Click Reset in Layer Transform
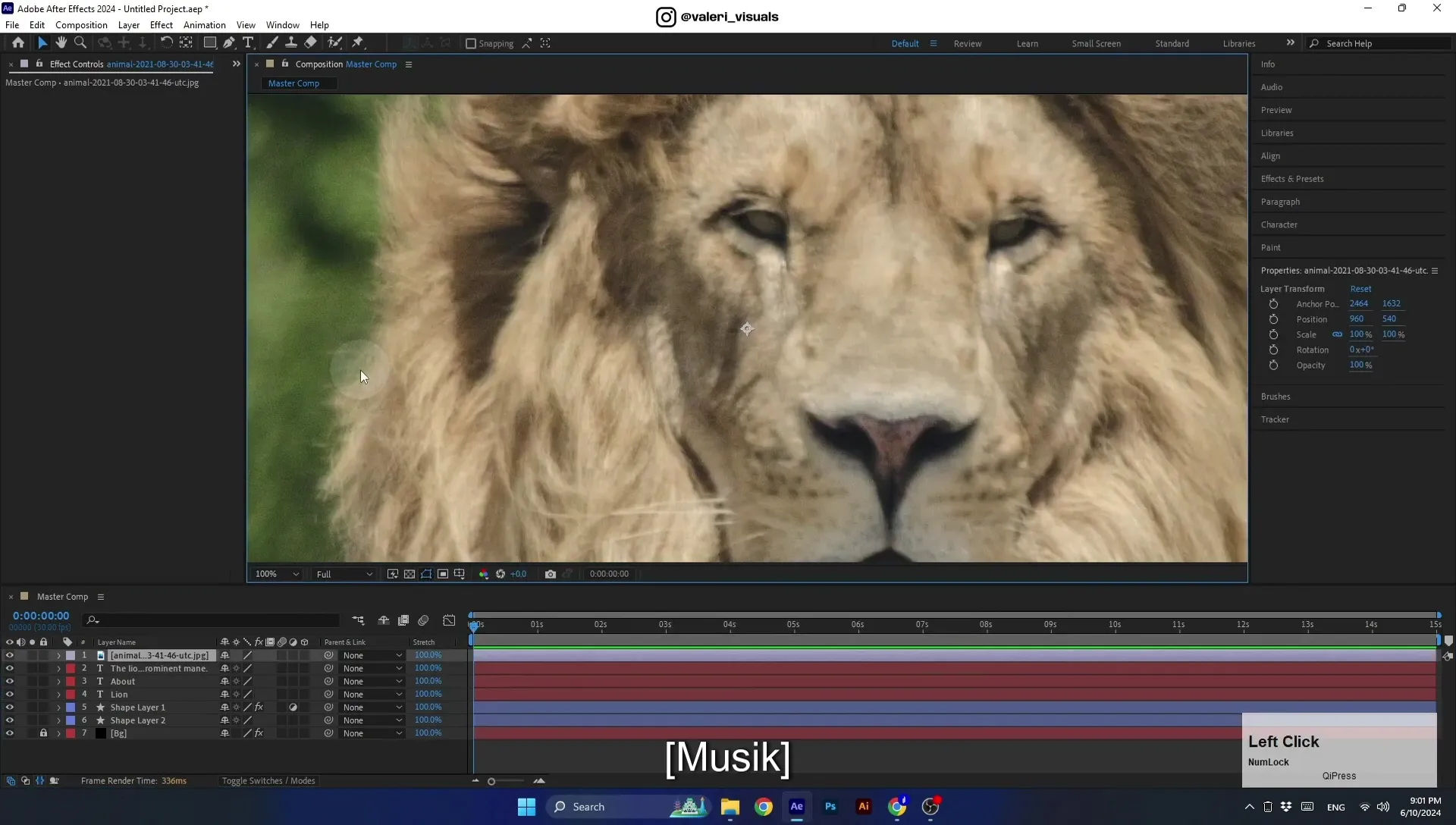This screenshot has height=825, width=1456. pos(1360,289)
